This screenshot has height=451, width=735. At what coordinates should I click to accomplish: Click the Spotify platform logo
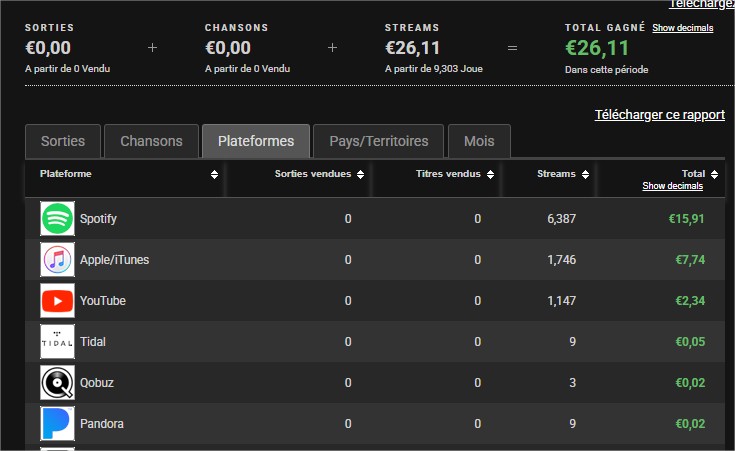point(57,218)
